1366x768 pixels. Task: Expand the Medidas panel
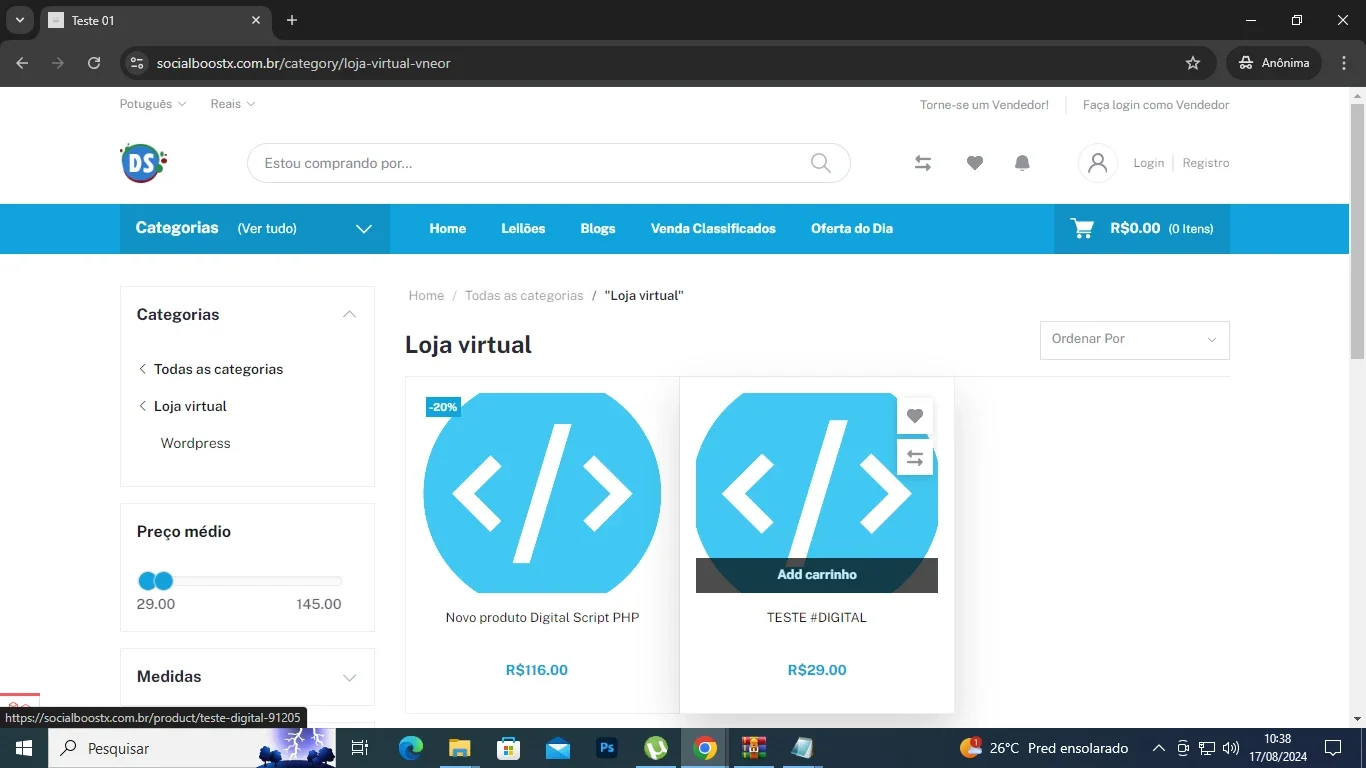click(x=349, y=677)
